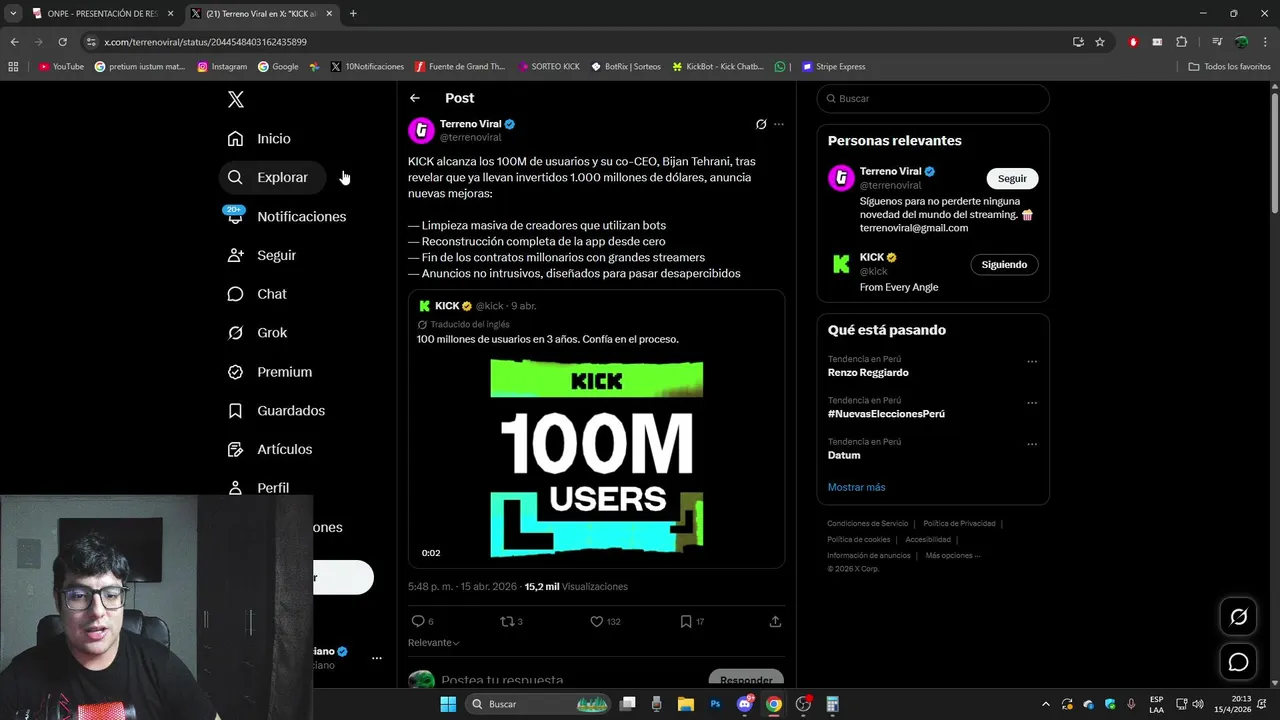
Task: Open options for Datum trend
Action: (x=1032, y=444)
